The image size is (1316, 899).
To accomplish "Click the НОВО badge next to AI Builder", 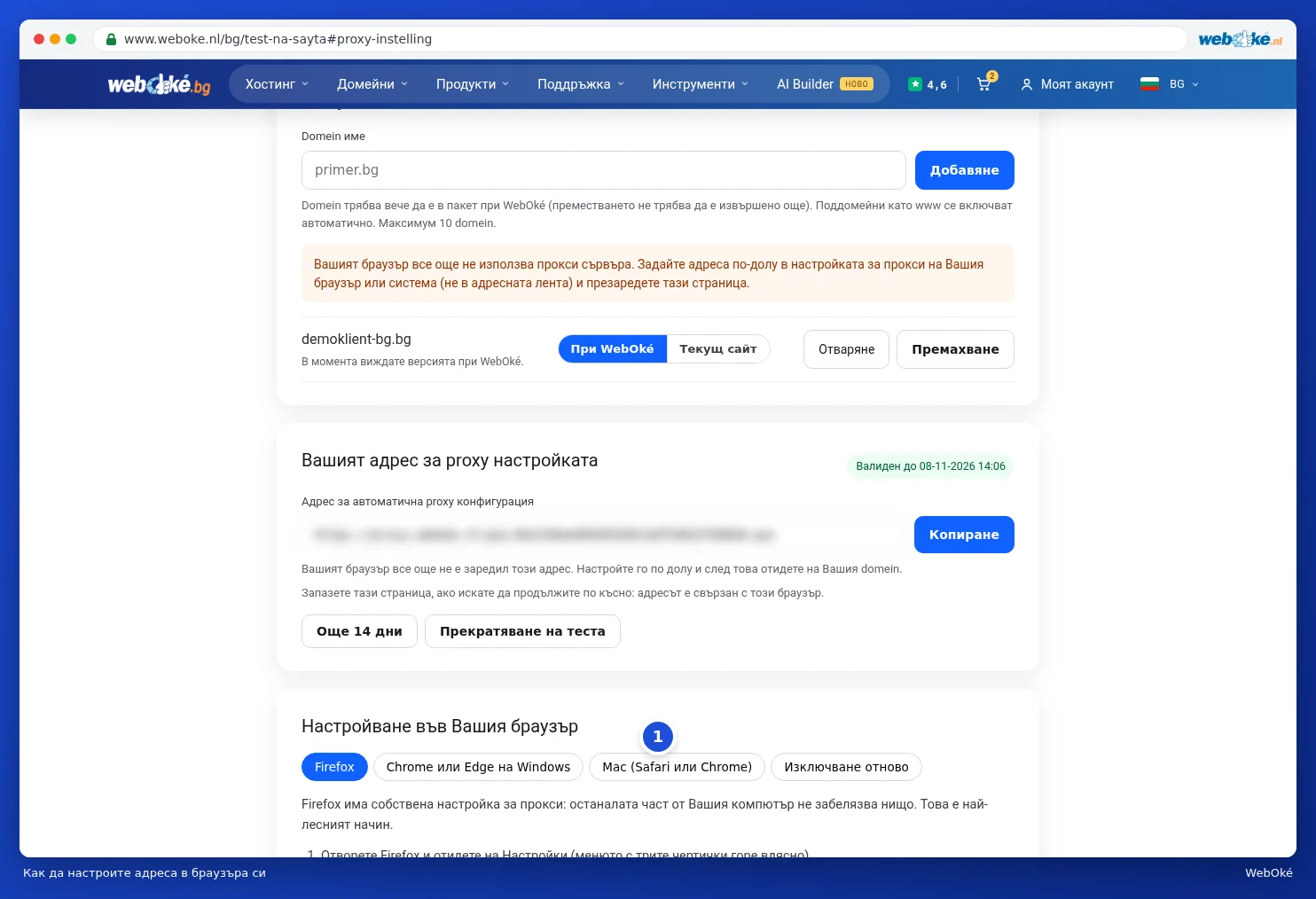I will (857, 84).
